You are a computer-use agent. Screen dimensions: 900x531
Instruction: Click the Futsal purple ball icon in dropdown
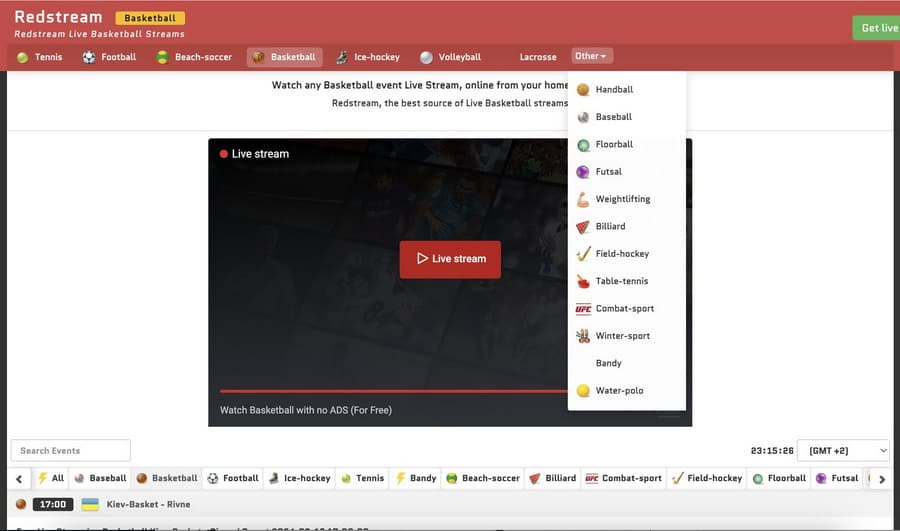[x=583, y=172]
